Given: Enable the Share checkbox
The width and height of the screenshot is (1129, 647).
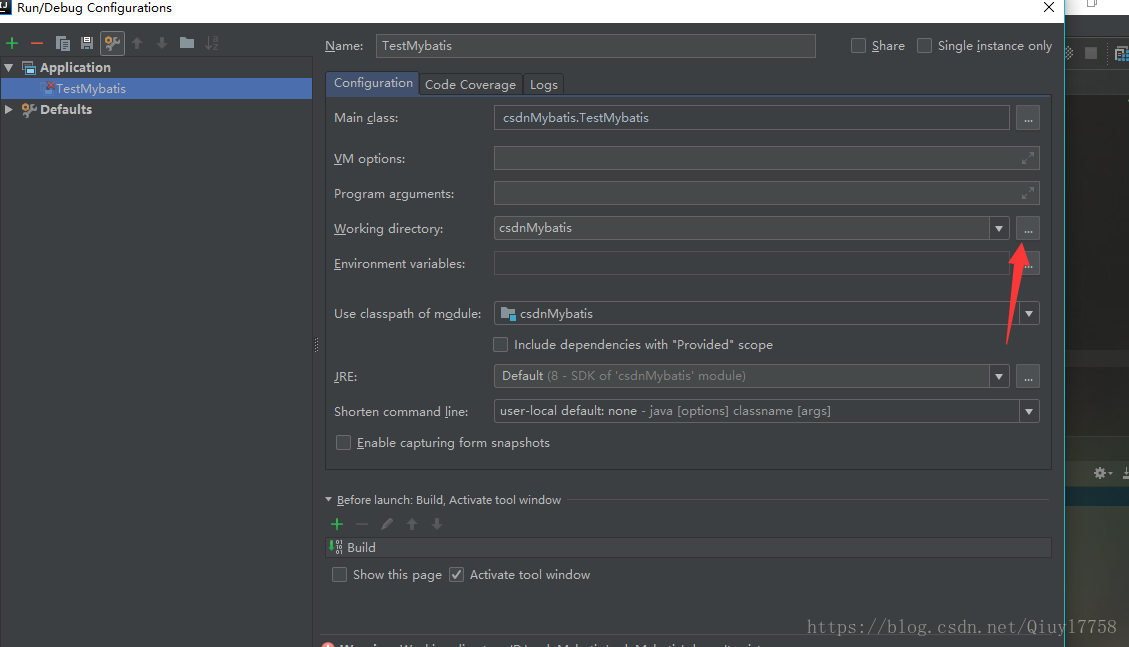Looking at the screenshot, I should (x=858, y=45).
